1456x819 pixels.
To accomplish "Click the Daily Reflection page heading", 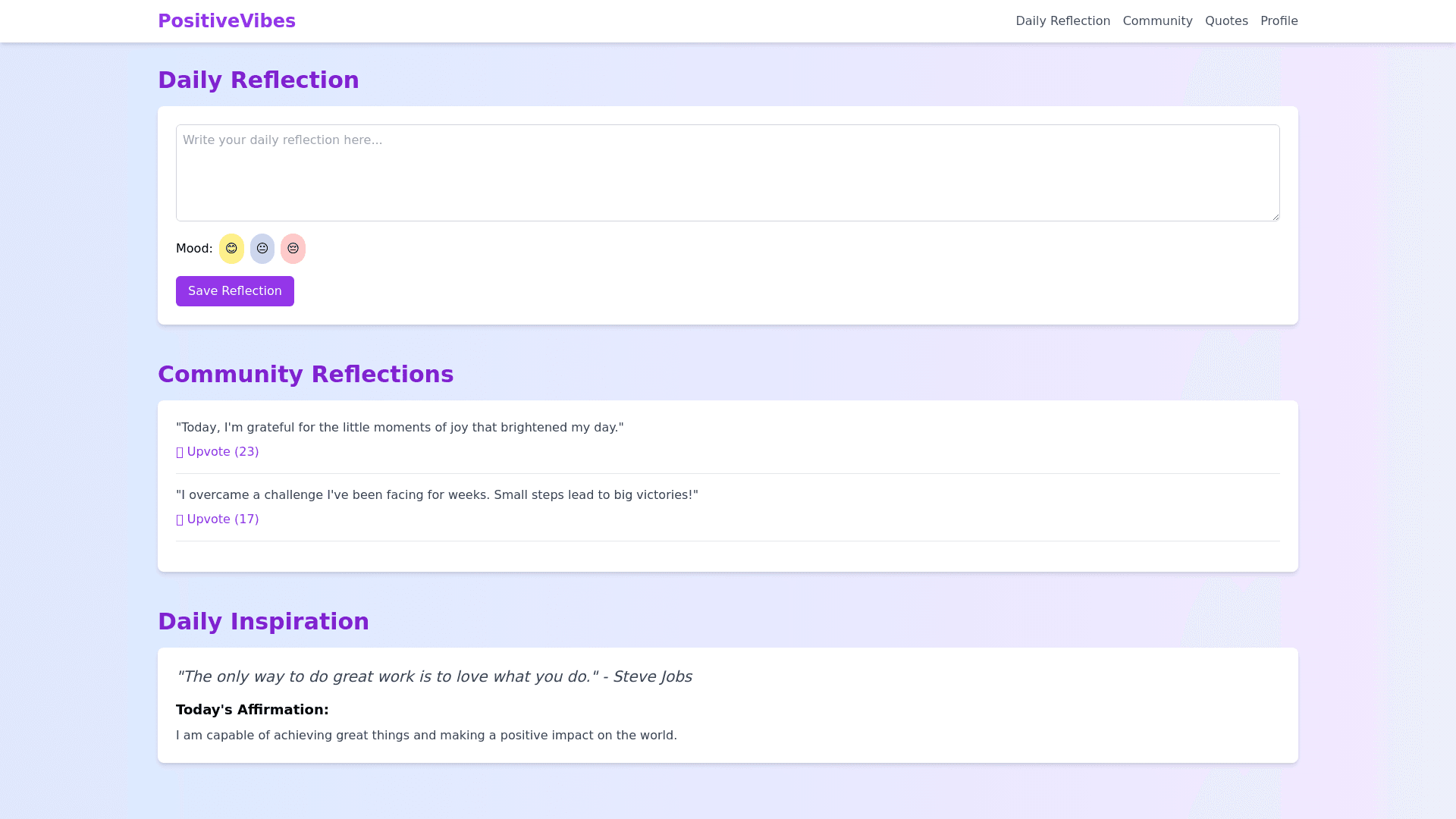I will click(258, 80).
